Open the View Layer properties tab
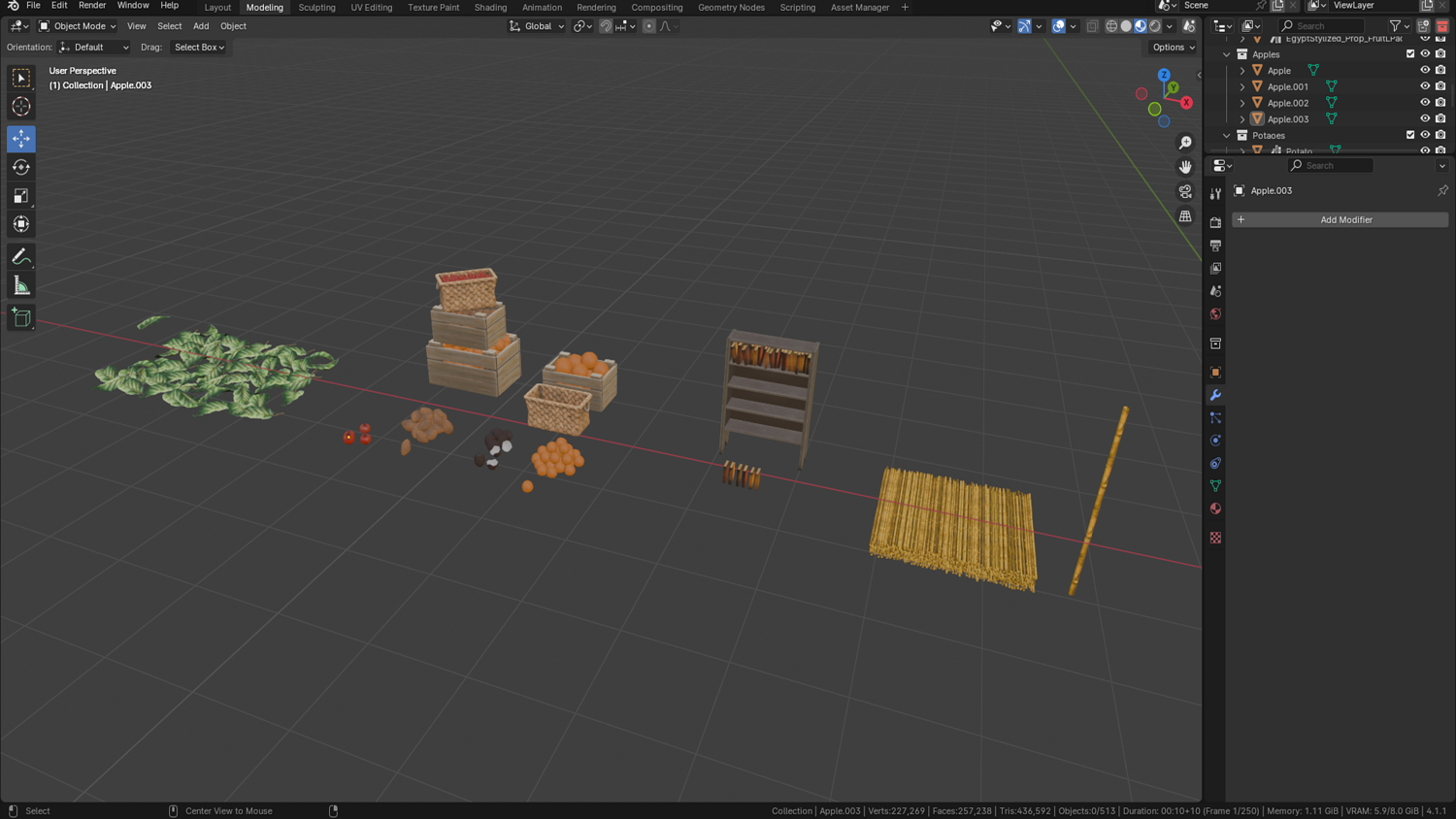 point(1215,268)
